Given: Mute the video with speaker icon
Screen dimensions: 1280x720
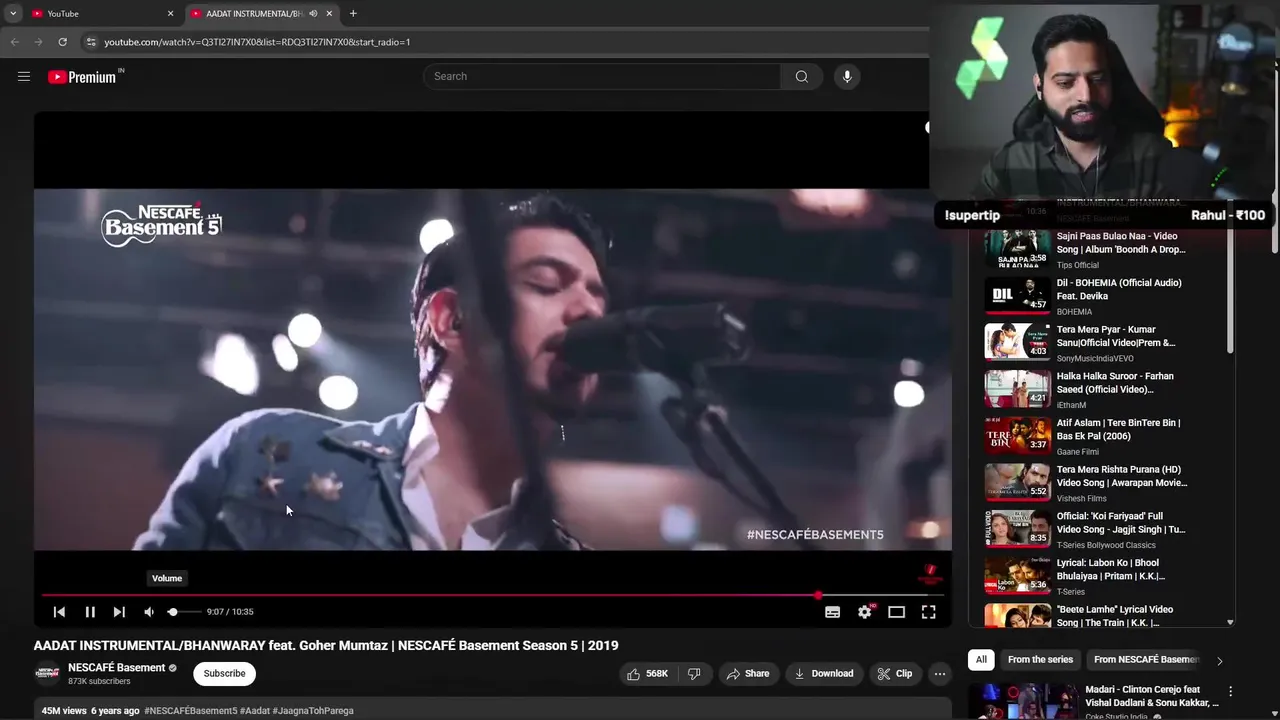Looking at the screenshot, I should [149, 612].
